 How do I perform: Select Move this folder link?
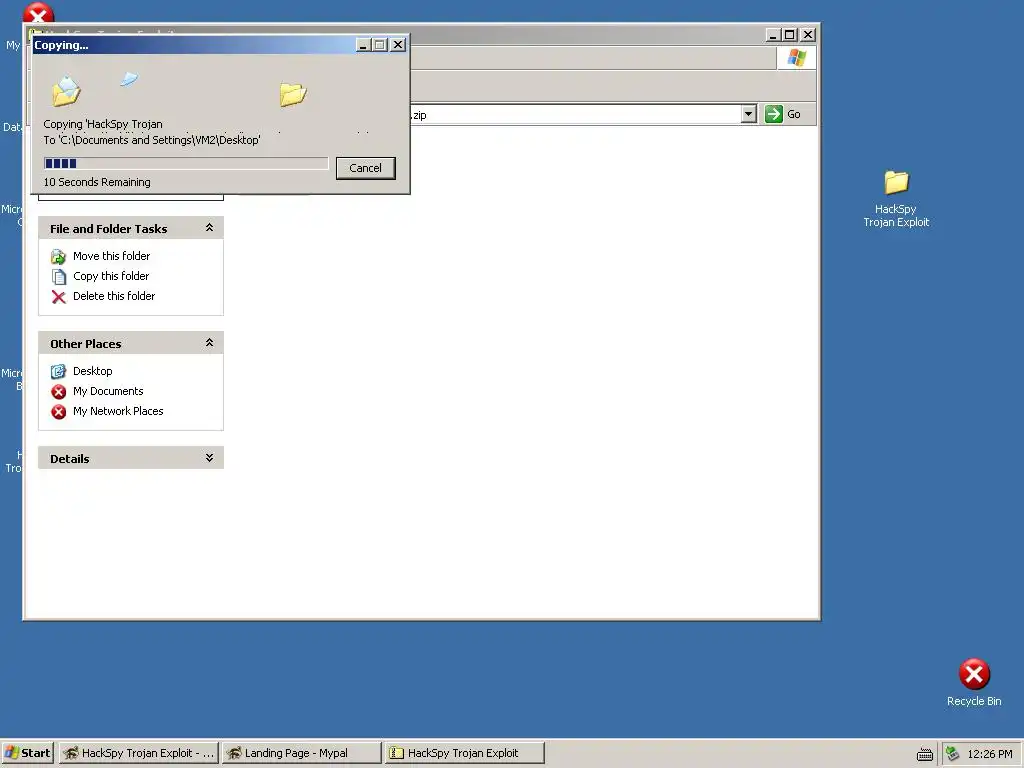[112, 256]
